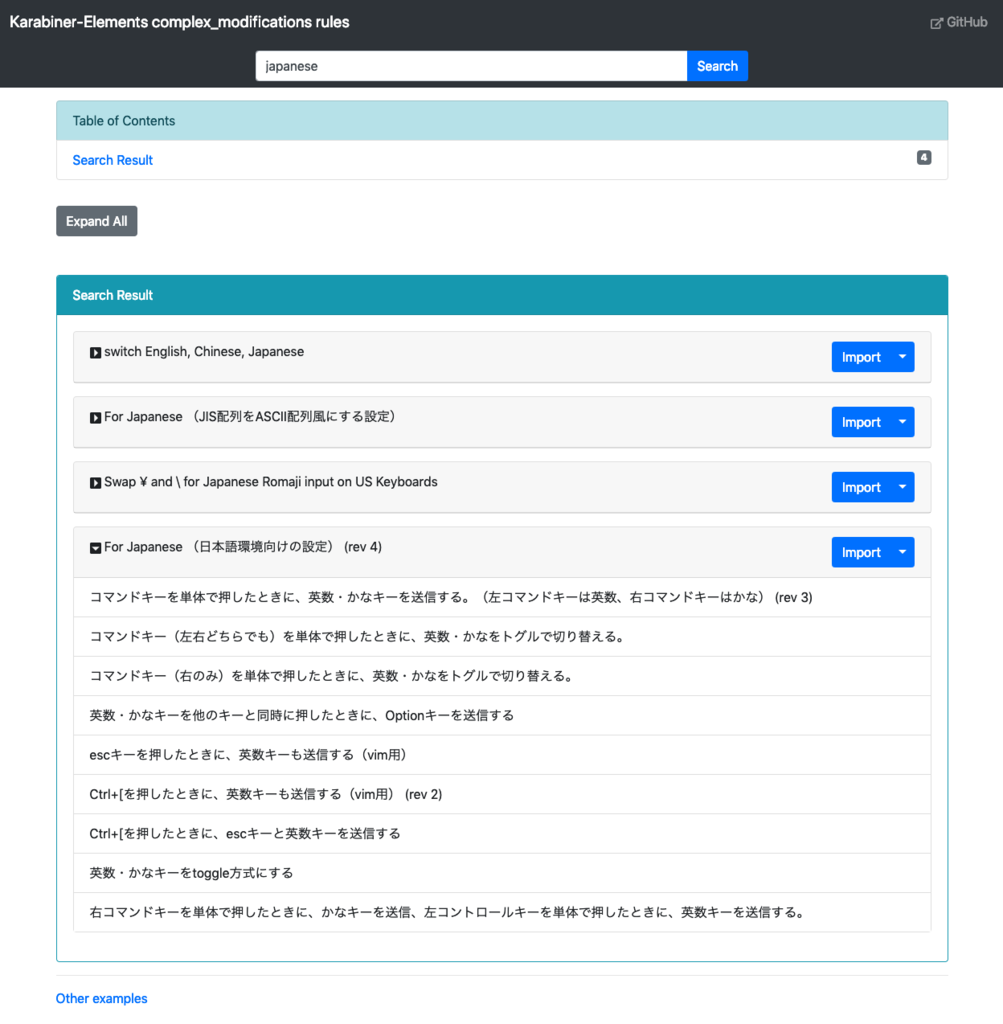Open the 'Other examples' link
The width and height of the screenshot is (1003, 1024).
[101, 999]
